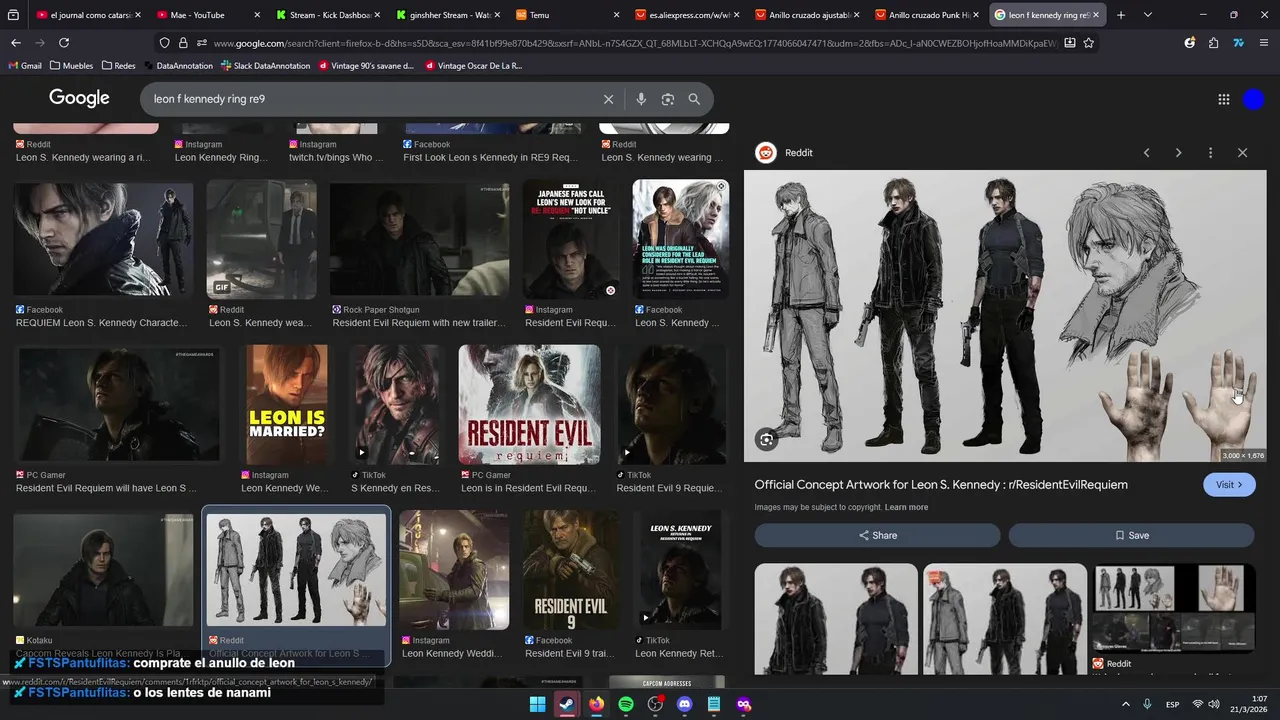Open a new browser tab

[x=1121, y=15]
